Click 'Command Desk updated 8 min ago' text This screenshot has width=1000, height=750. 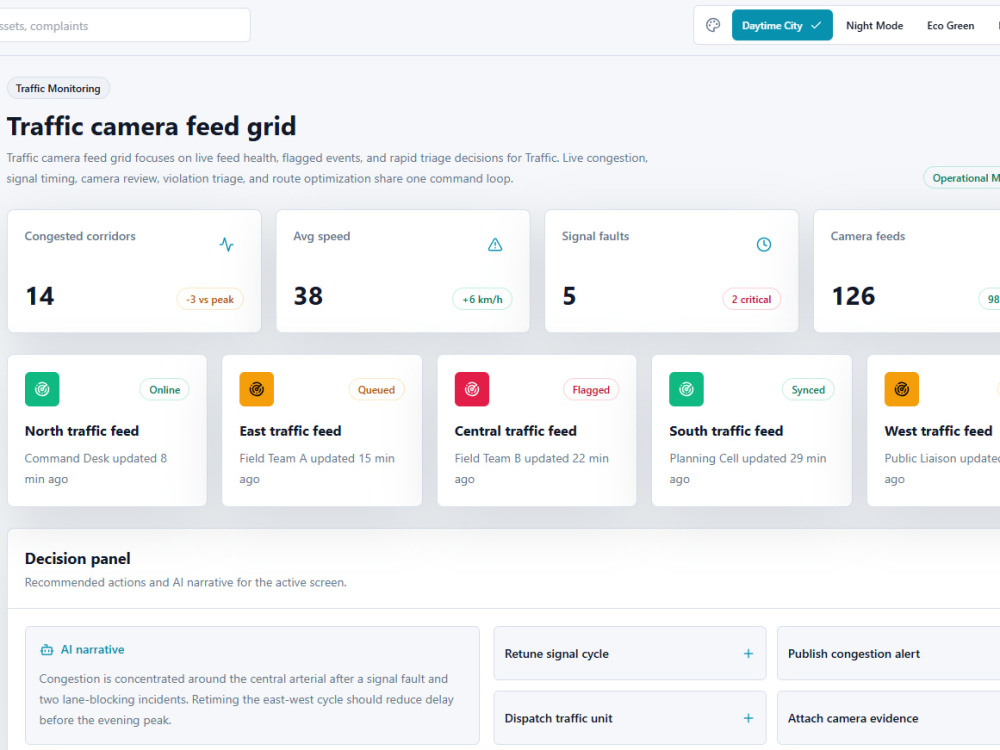[x=96, y=469]
